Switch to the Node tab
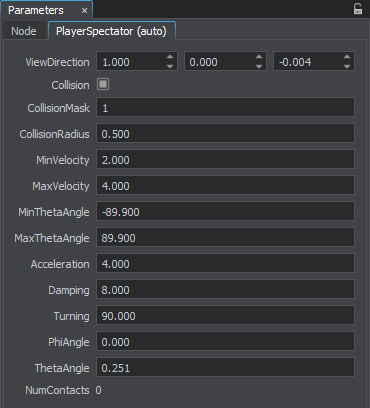Screen dimensions: 370x408 [x=24, y=31]
